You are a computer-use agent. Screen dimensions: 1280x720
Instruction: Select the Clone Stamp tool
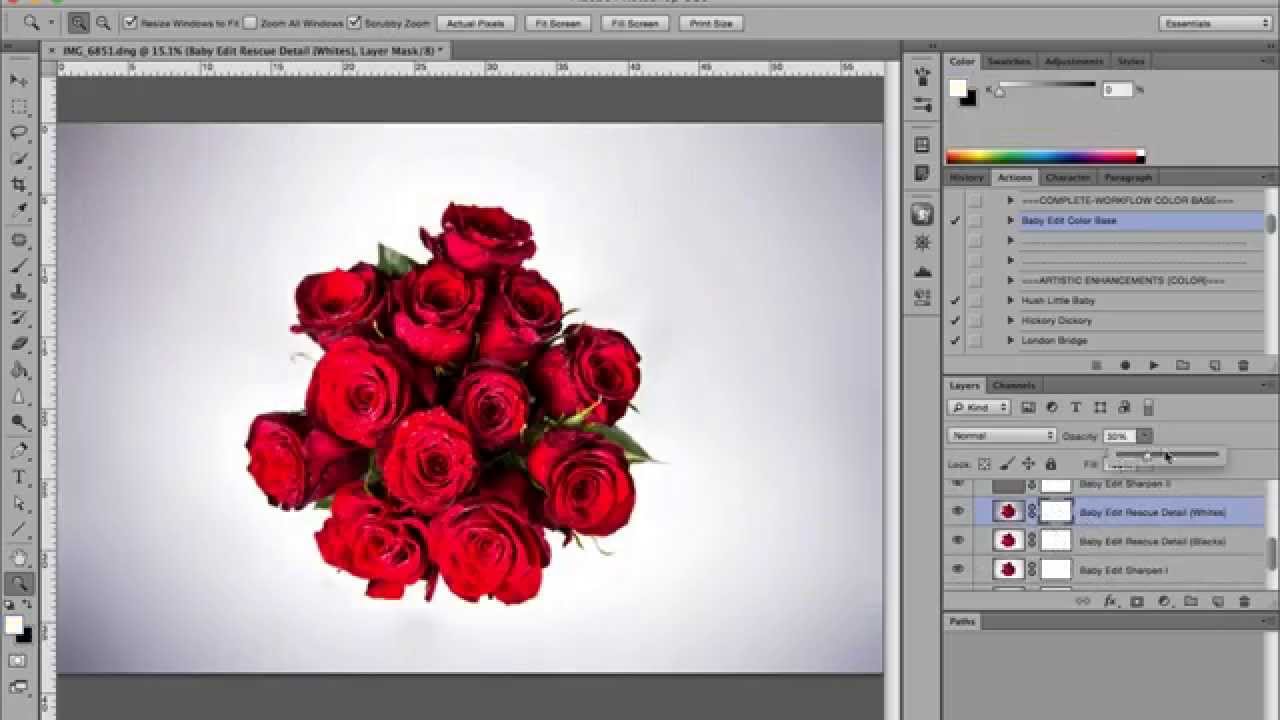coord(19,292)
